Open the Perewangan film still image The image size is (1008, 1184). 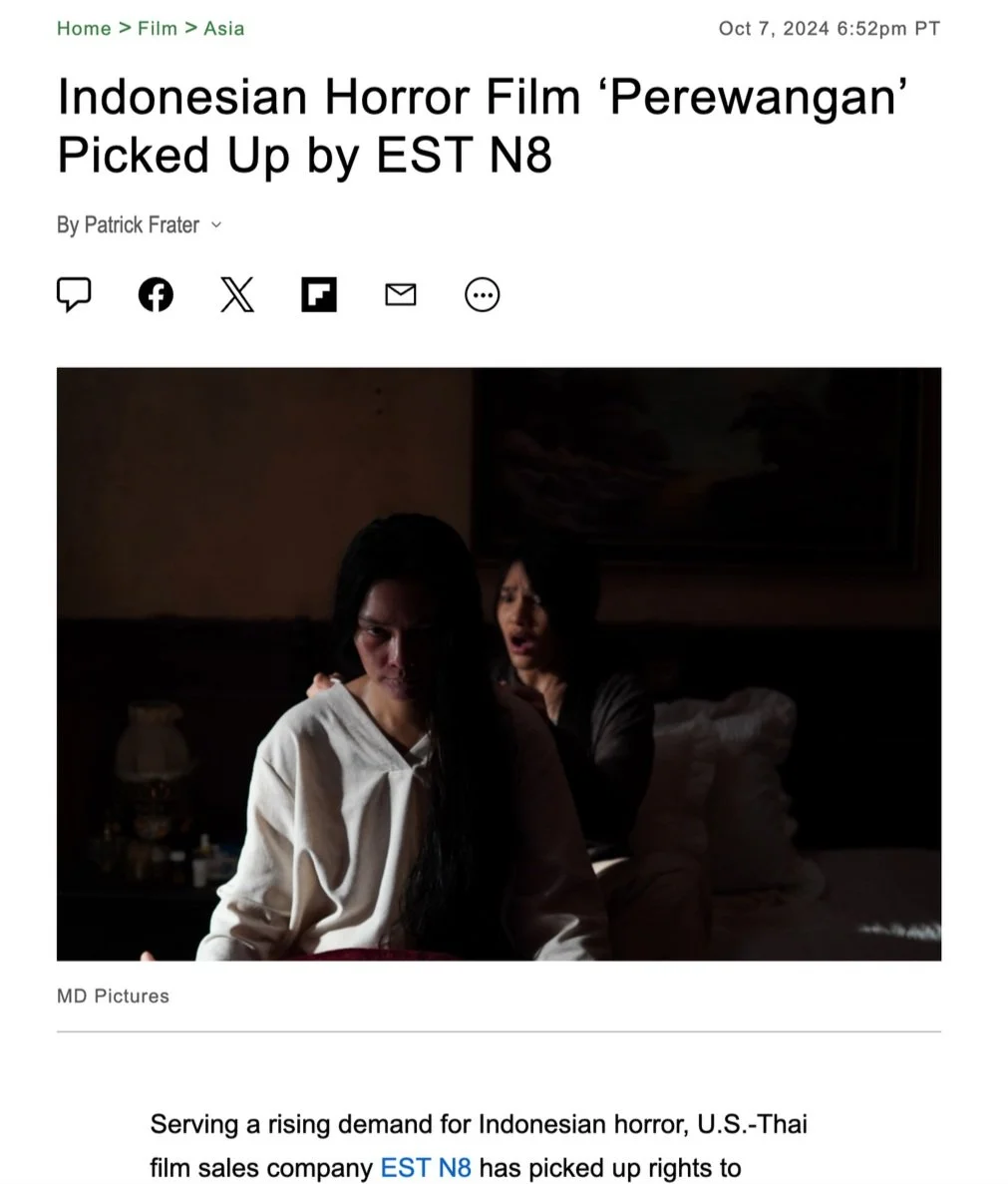pos(499,663)
